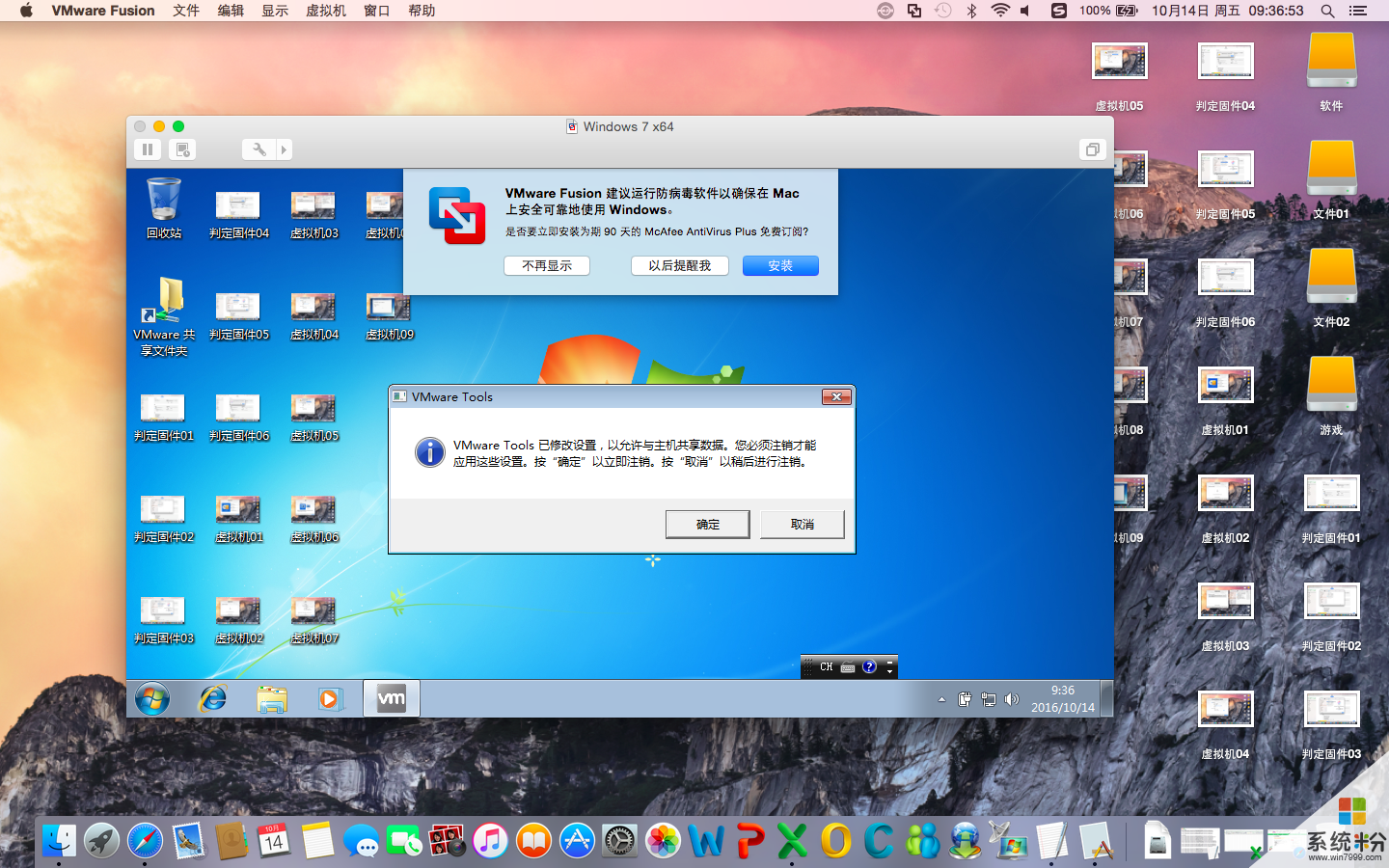Show hidden Windows tray icons arrow

[x=941, y=699]
